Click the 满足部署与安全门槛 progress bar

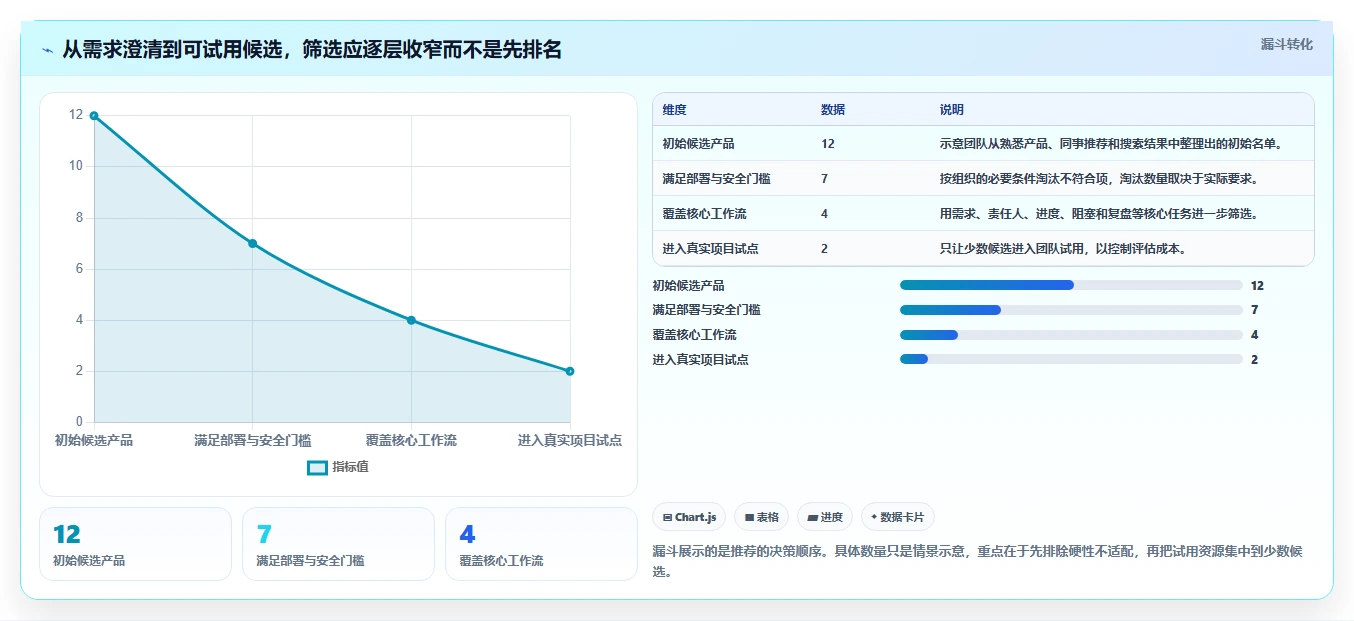click(x=1071, y=310)
